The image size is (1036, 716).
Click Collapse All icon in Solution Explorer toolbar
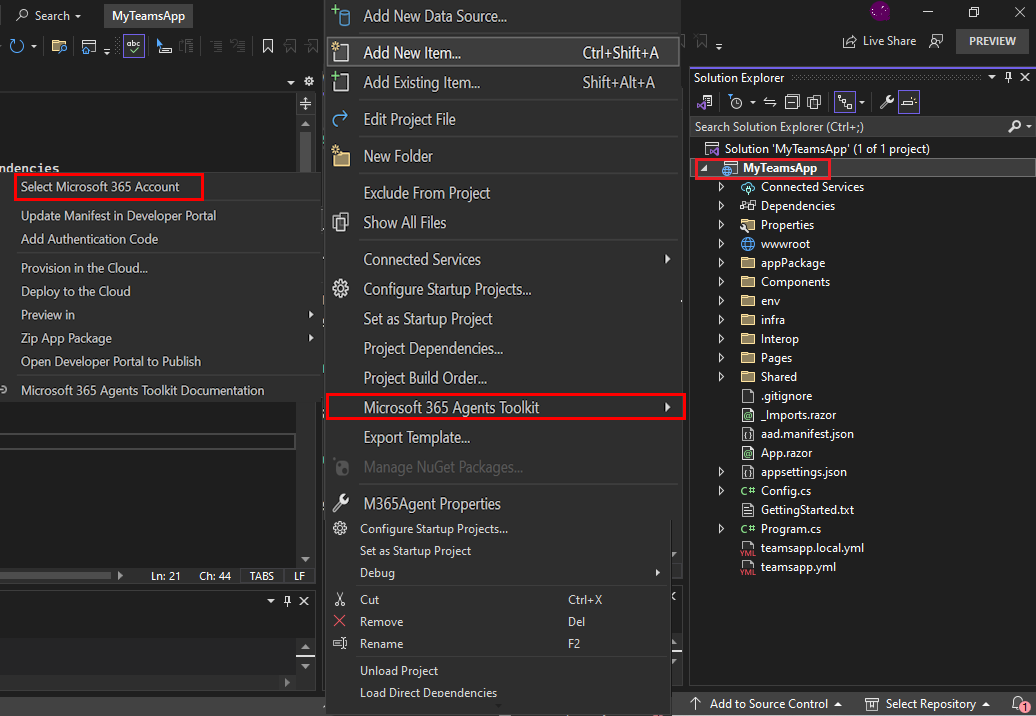pyautogui.click(x=792, y=102)
